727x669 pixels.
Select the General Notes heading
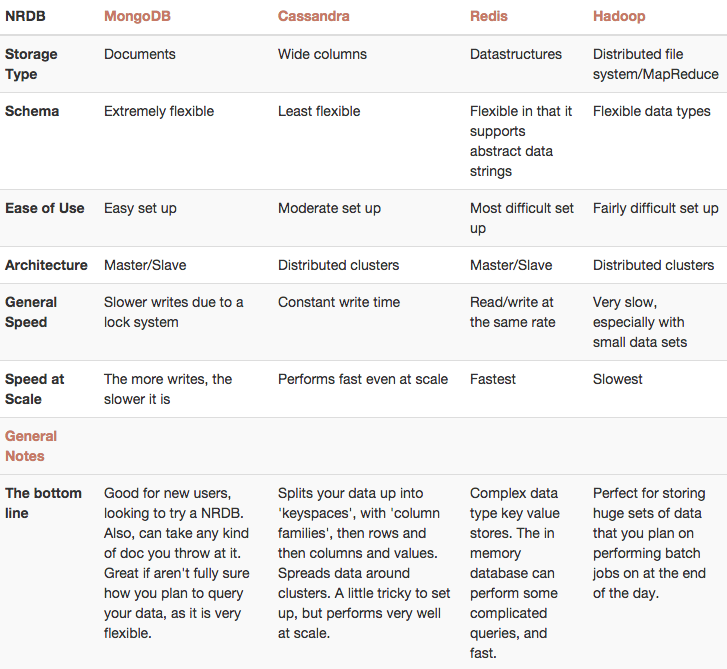pyautogui.click(x=31, y=446)
